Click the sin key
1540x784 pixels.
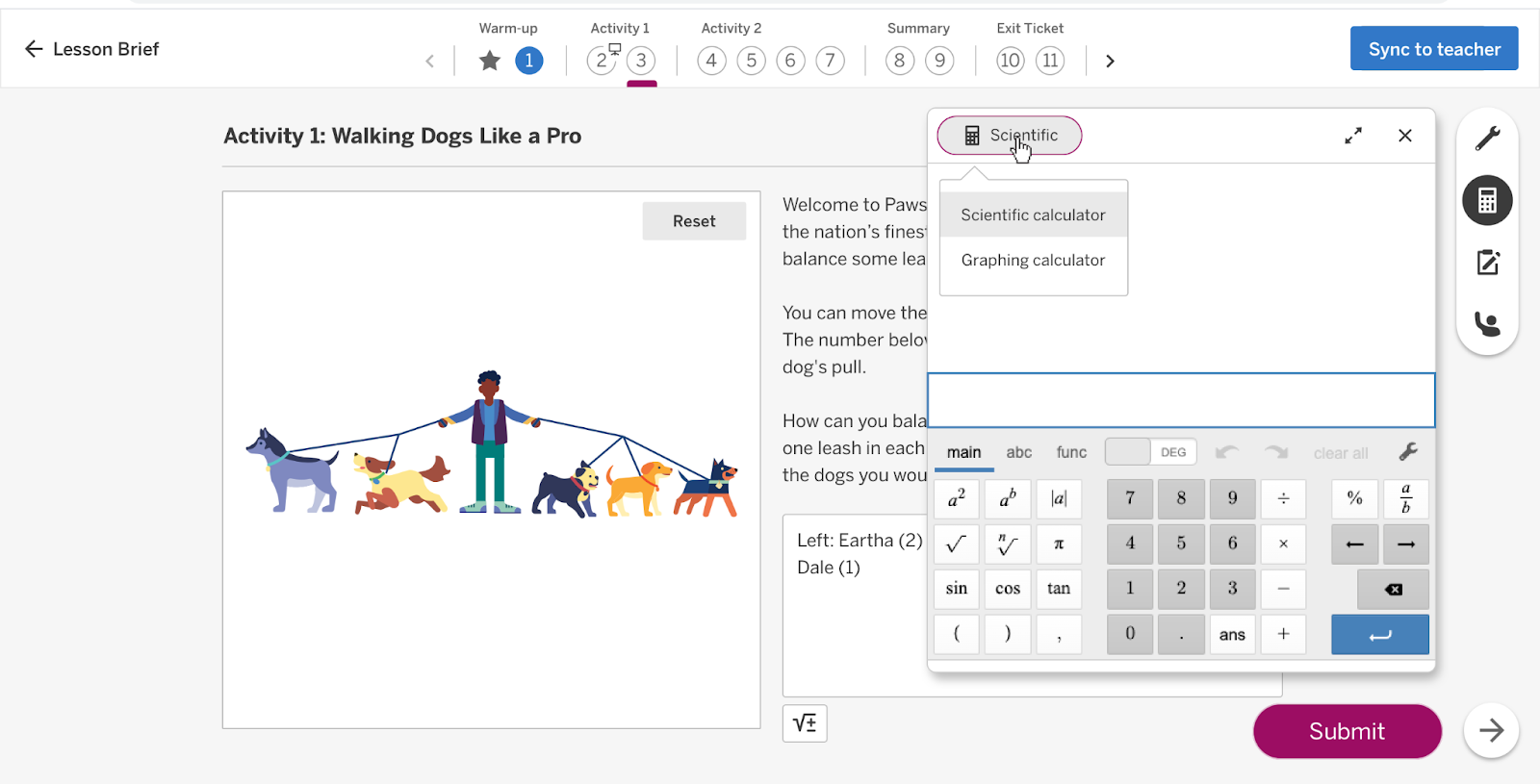957,589
